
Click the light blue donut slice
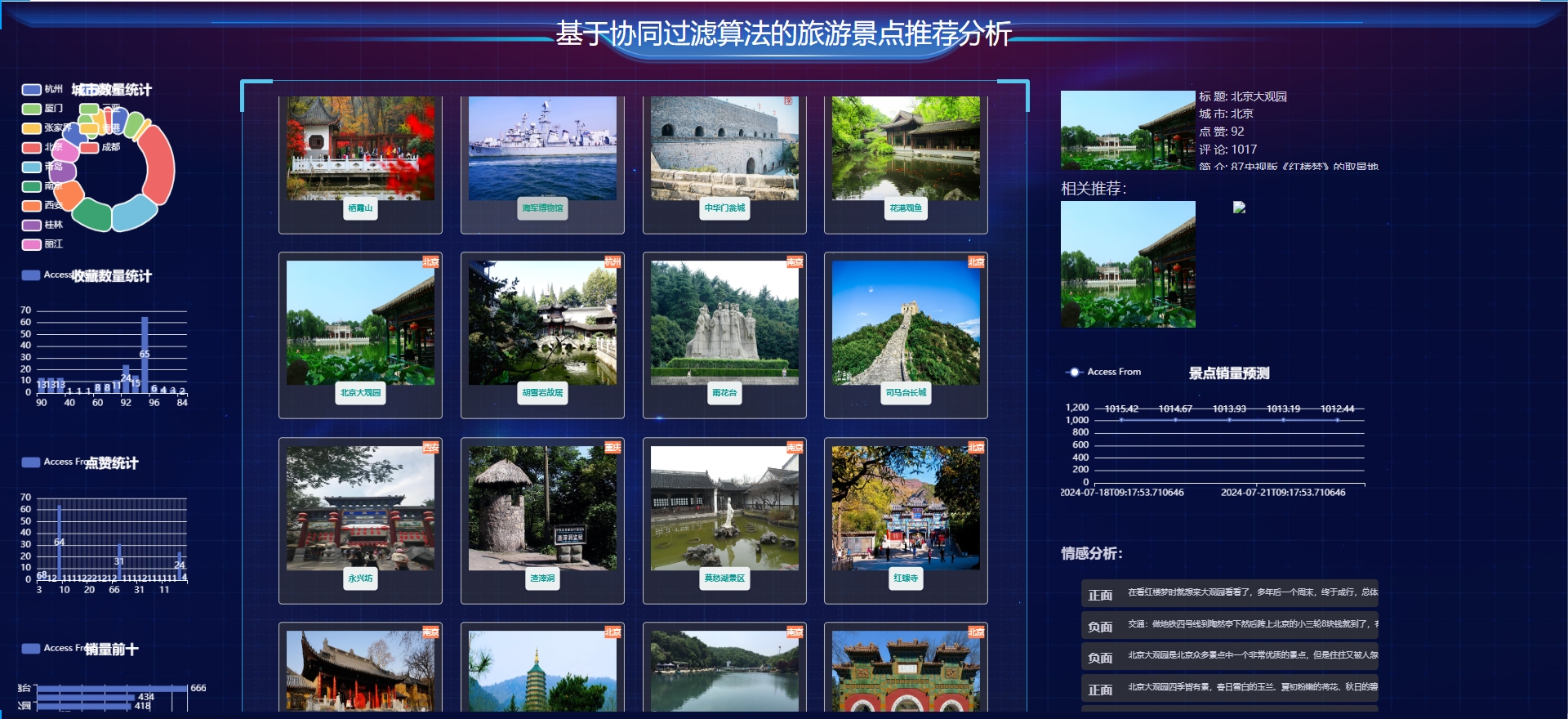tap(135, 212)
